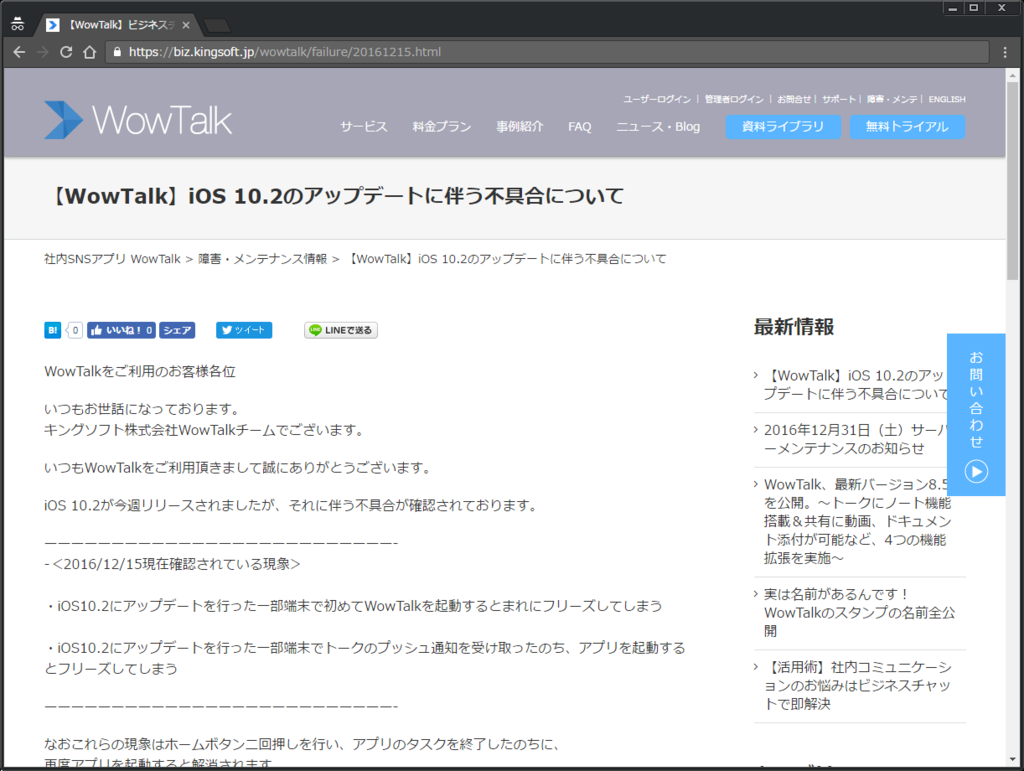Image resolution: width=1024 pixels, height=771 pixels.
Task: Click サポート top link
Action: [839, 99]
